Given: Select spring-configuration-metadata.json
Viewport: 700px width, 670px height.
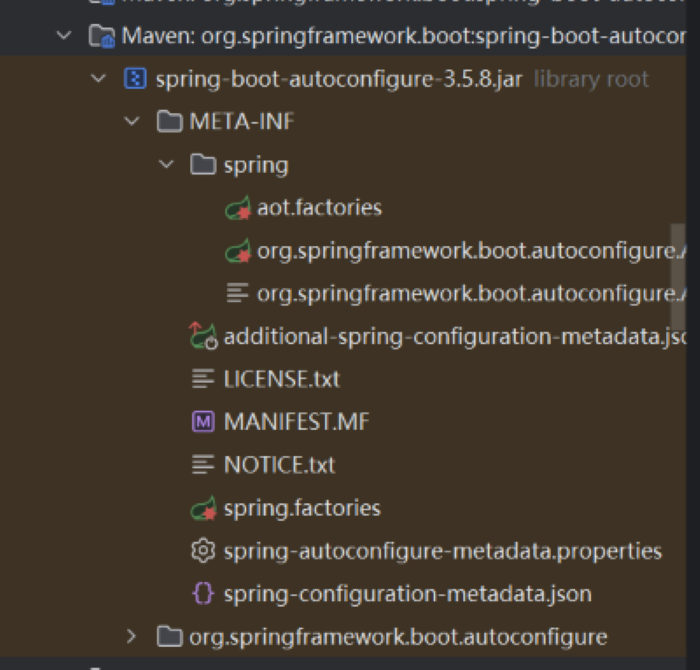Looking at the screenshot, I should tap(408, 594).
